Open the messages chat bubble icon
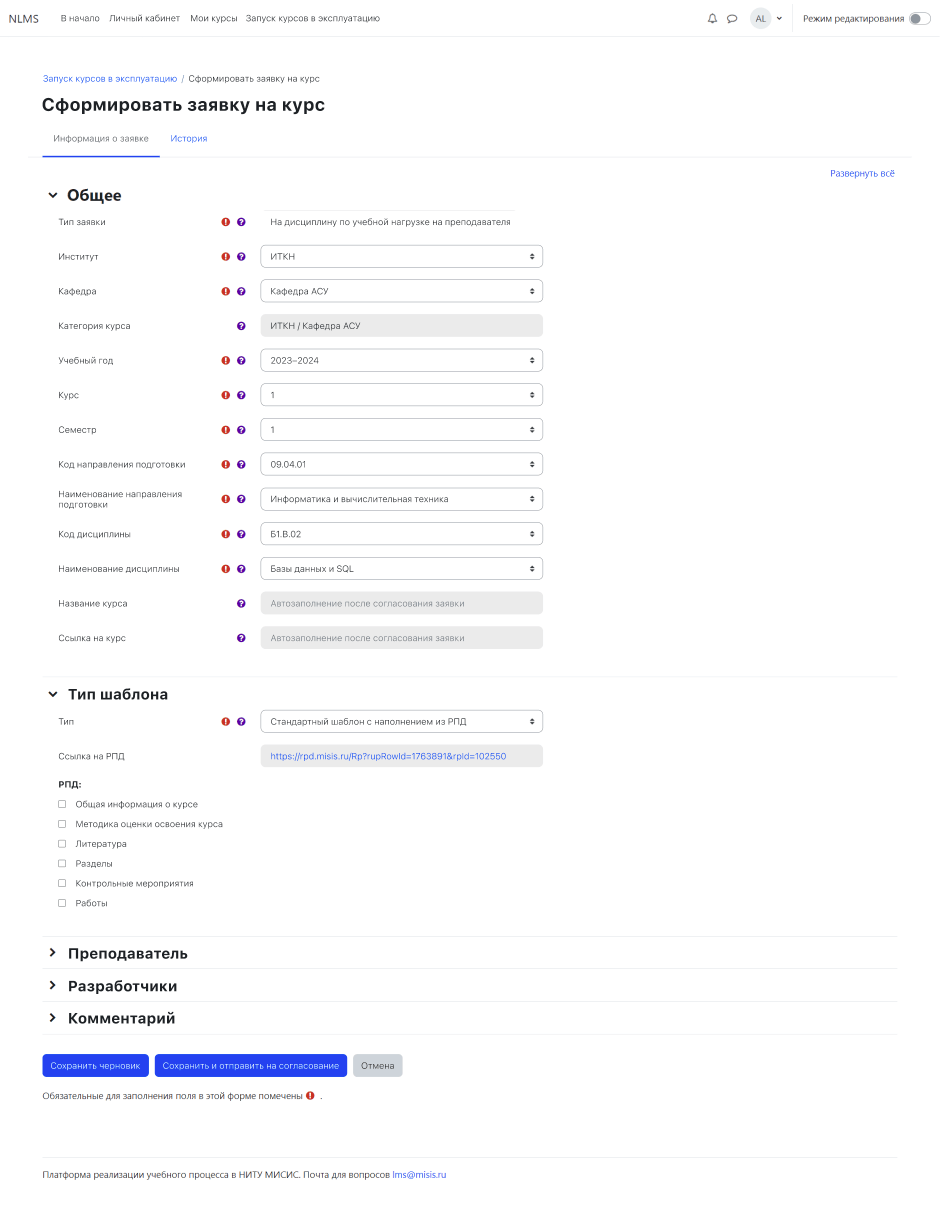 [732, 18]
